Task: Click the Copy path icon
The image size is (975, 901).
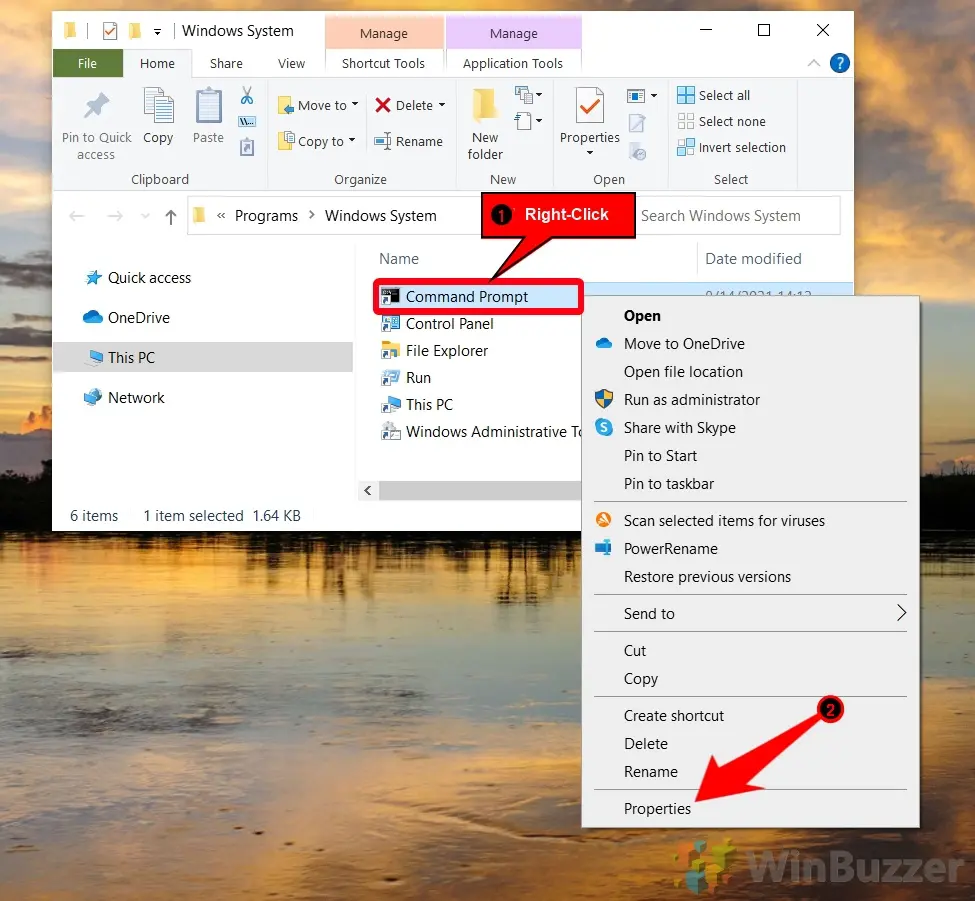Action: point(247,121)
